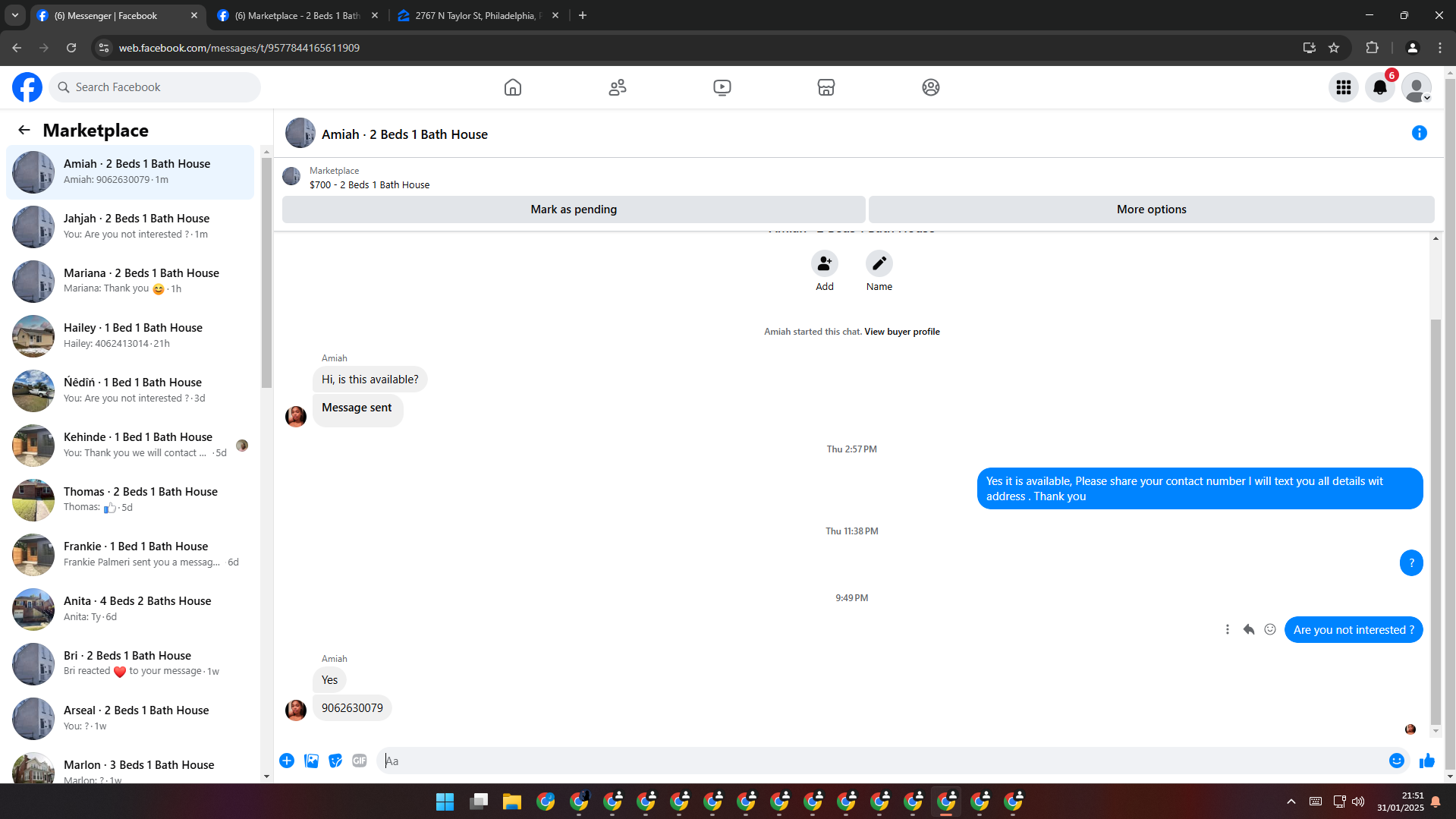Open the emoji picker in composer
The width and height of the screenshot is (1456, 819).
coord(1397,761)
